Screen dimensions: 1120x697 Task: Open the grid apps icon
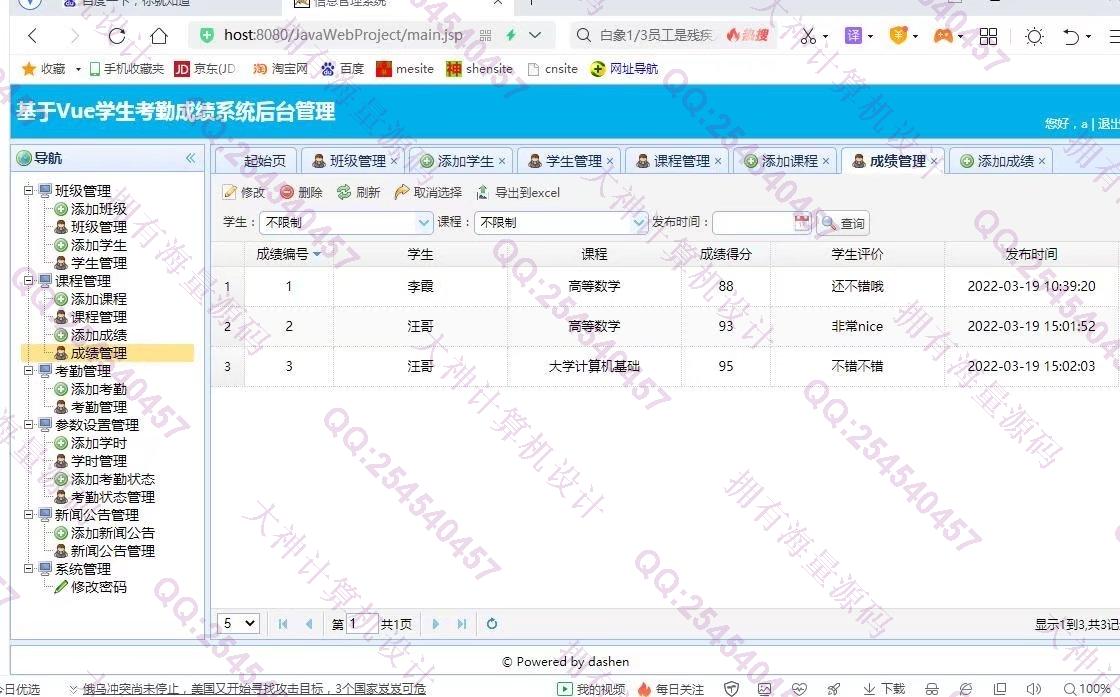click(989, 36)
